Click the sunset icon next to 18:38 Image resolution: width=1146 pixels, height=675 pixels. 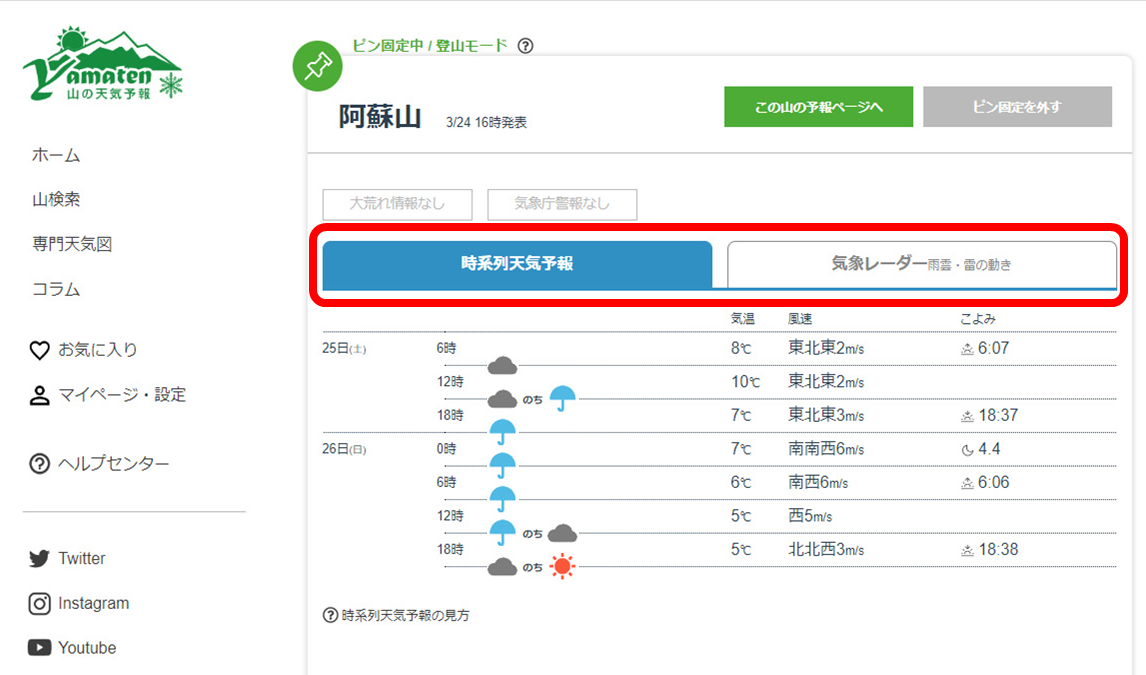[967, 551]
